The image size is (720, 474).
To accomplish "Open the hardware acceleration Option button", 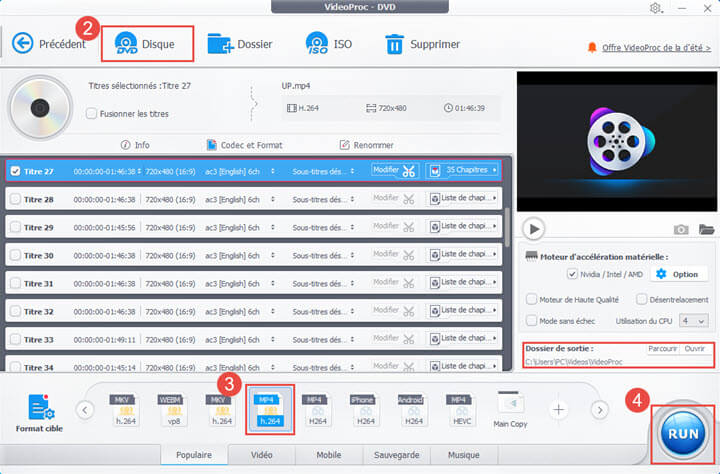I will [677, 274].
